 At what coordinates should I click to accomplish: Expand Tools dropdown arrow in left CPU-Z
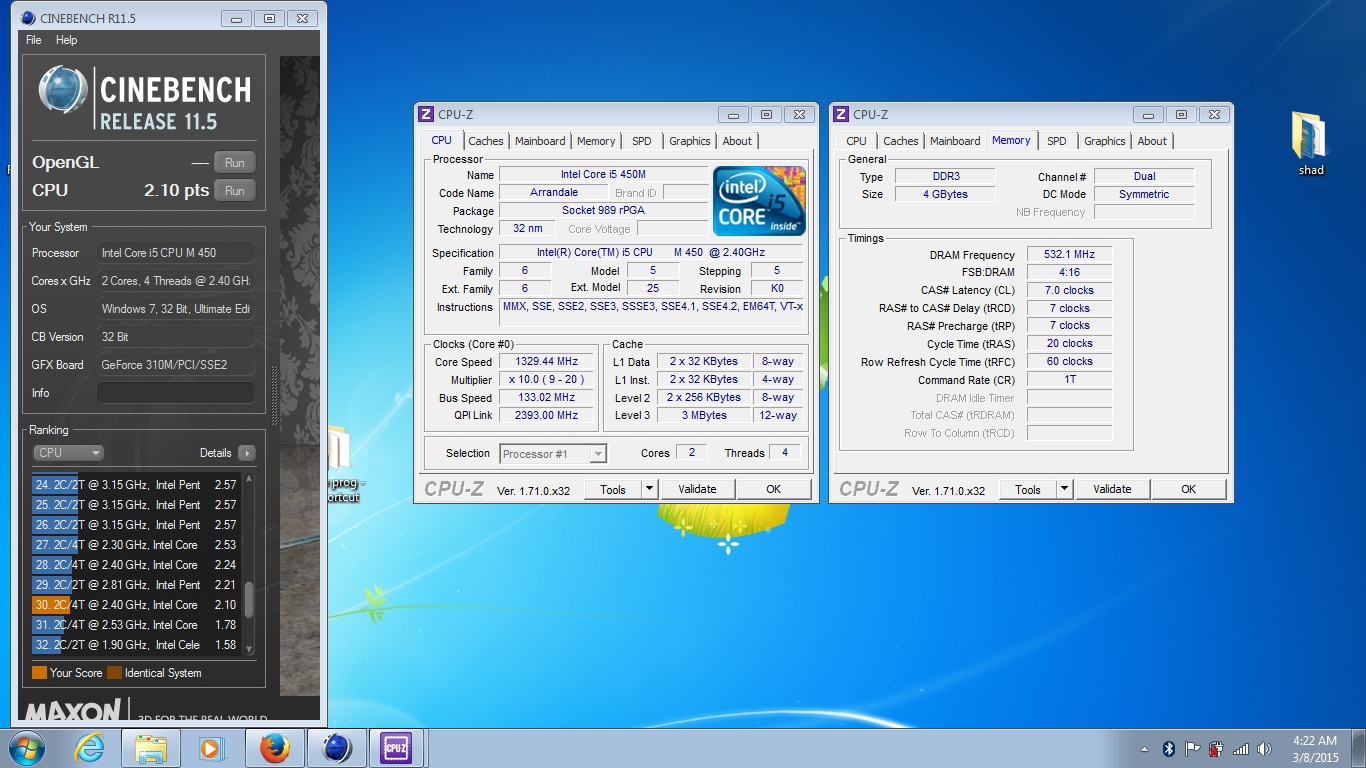click(649, 489)
